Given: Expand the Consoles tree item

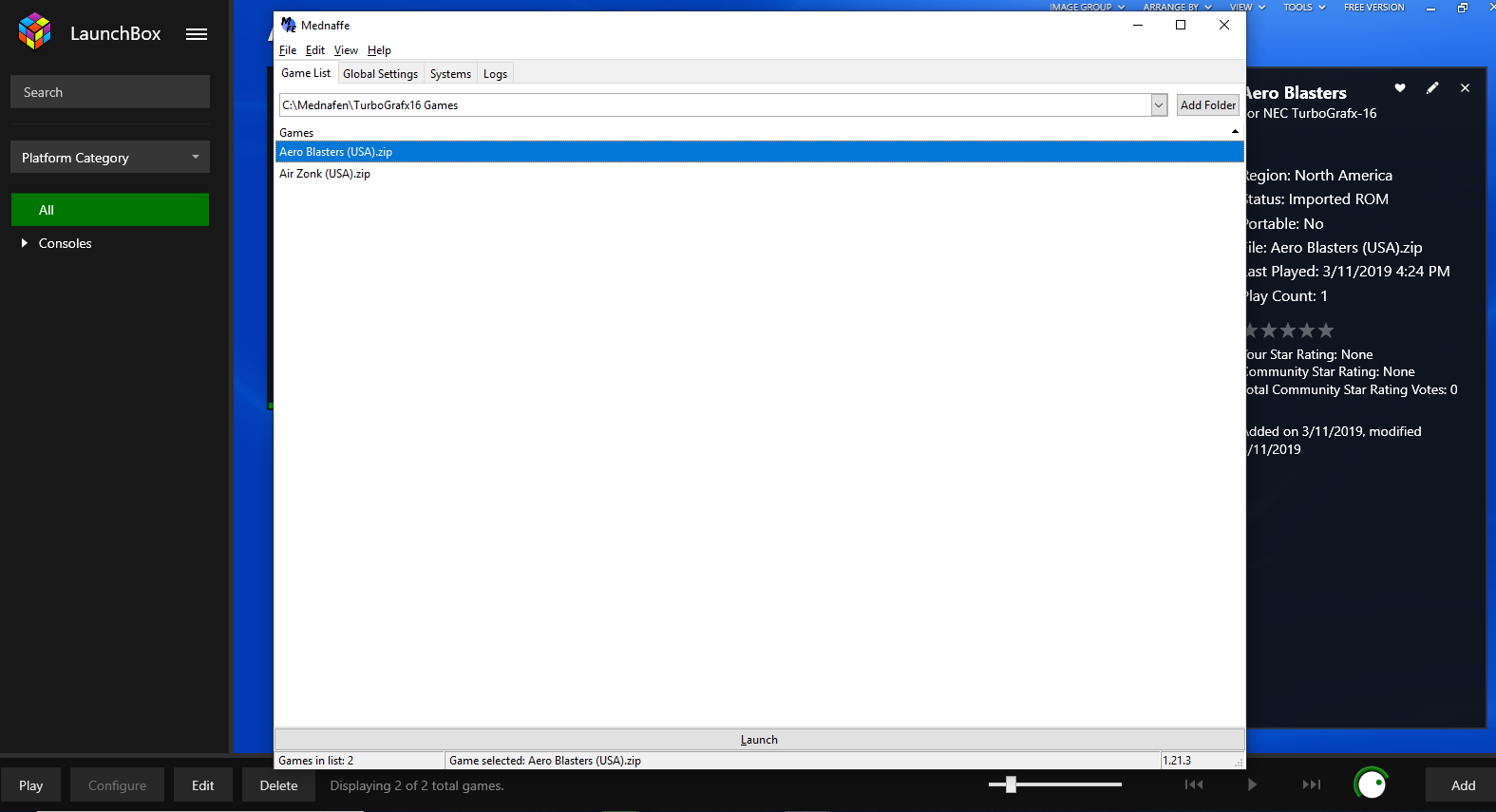Looking at the screenshot, I should [25, 243].
